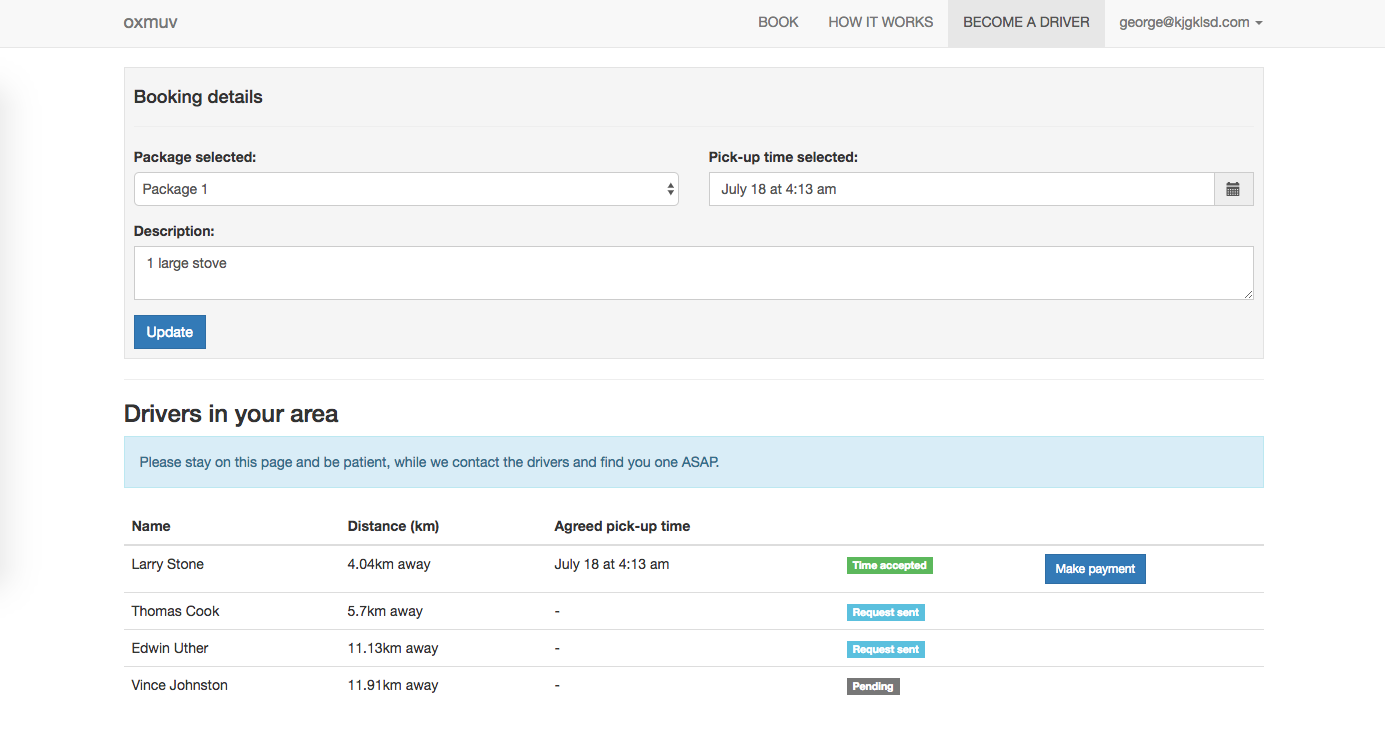Open the HOW IT WORKS page
1385x730 pixels.
tap(880, 22)
